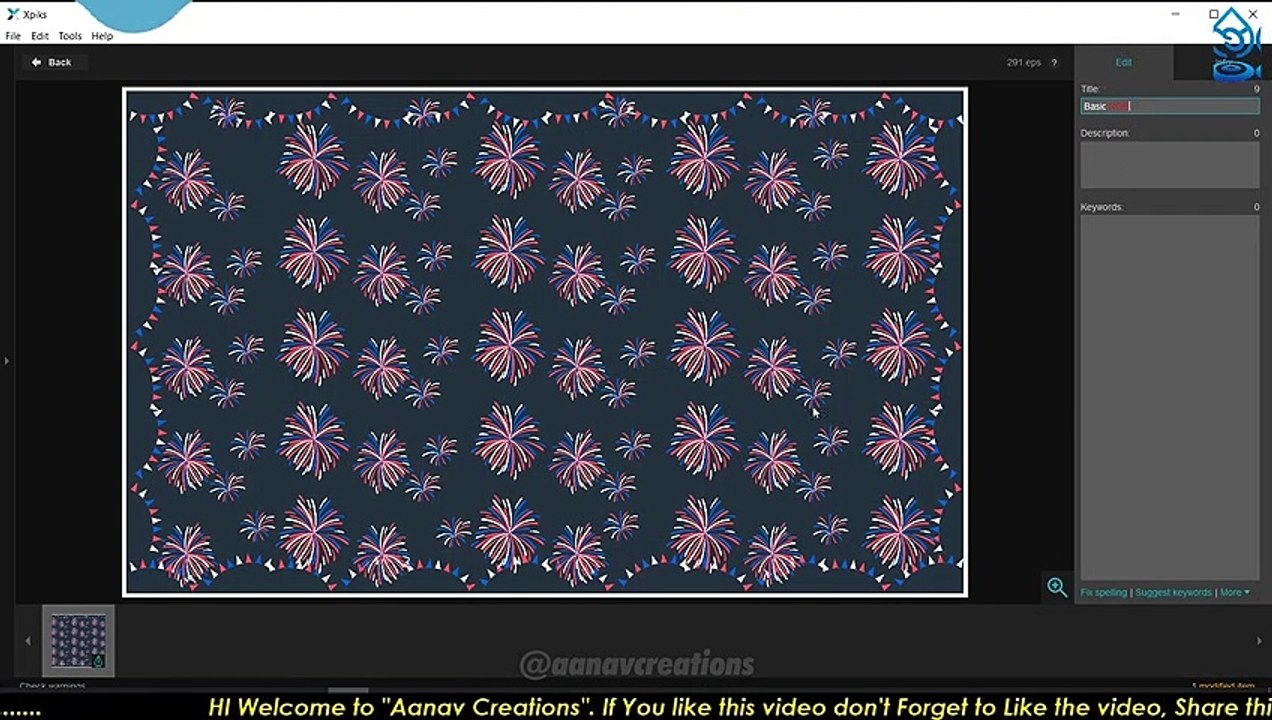The width and height of the screenshot is (1272, 720).
Task: Open the Tools menu
Action: click(x=70, y=36)
